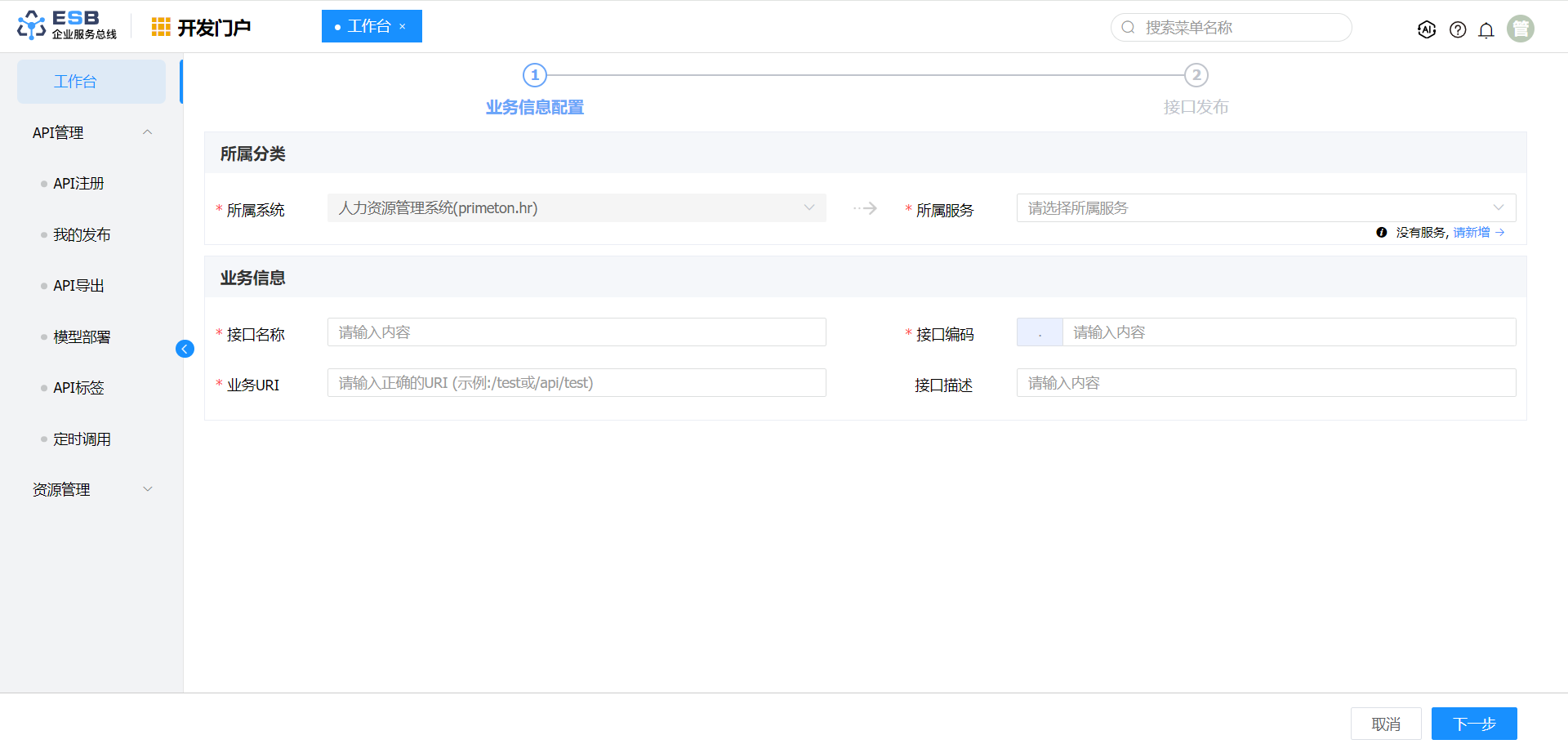Click the AI assistant icon in header
This screenshot has height=753, width=1568.
1426,29
